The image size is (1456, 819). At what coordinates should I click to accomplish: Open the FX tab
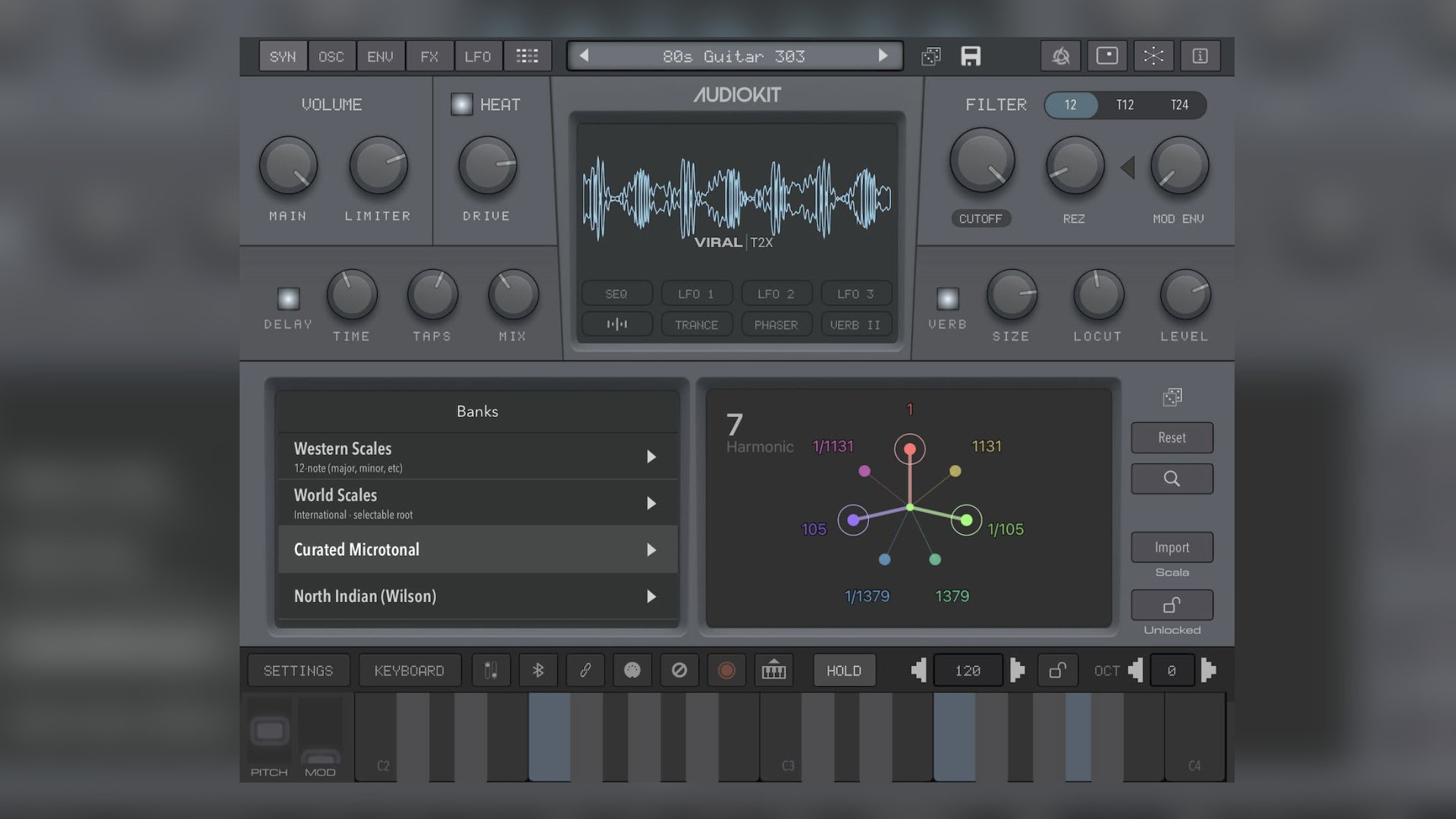[429, 56]
